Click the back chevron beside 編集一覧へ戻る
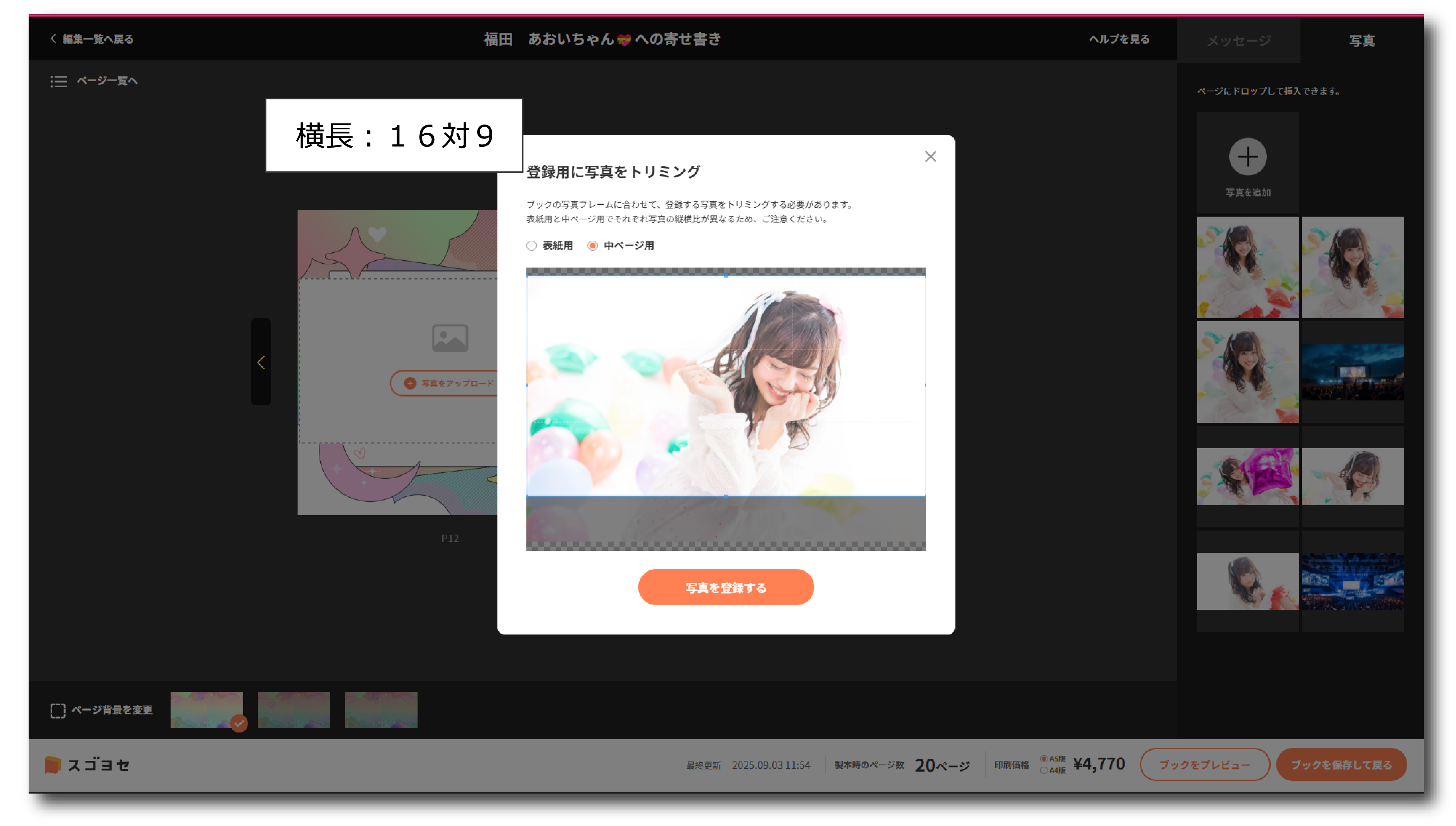The width and height of the screenshot is (1456, 826). click(53, 39)
